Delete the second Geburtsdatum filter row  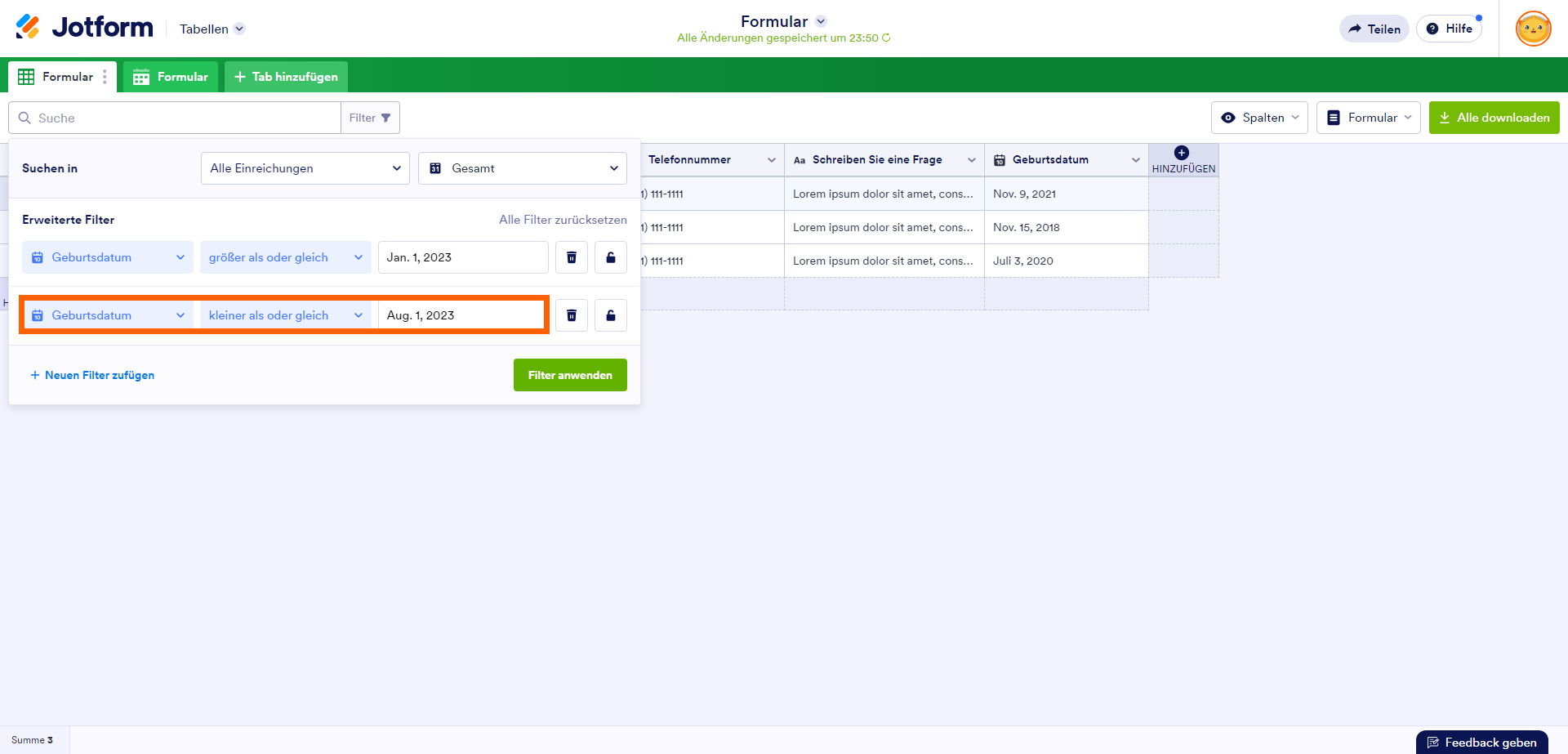point(572,315)
